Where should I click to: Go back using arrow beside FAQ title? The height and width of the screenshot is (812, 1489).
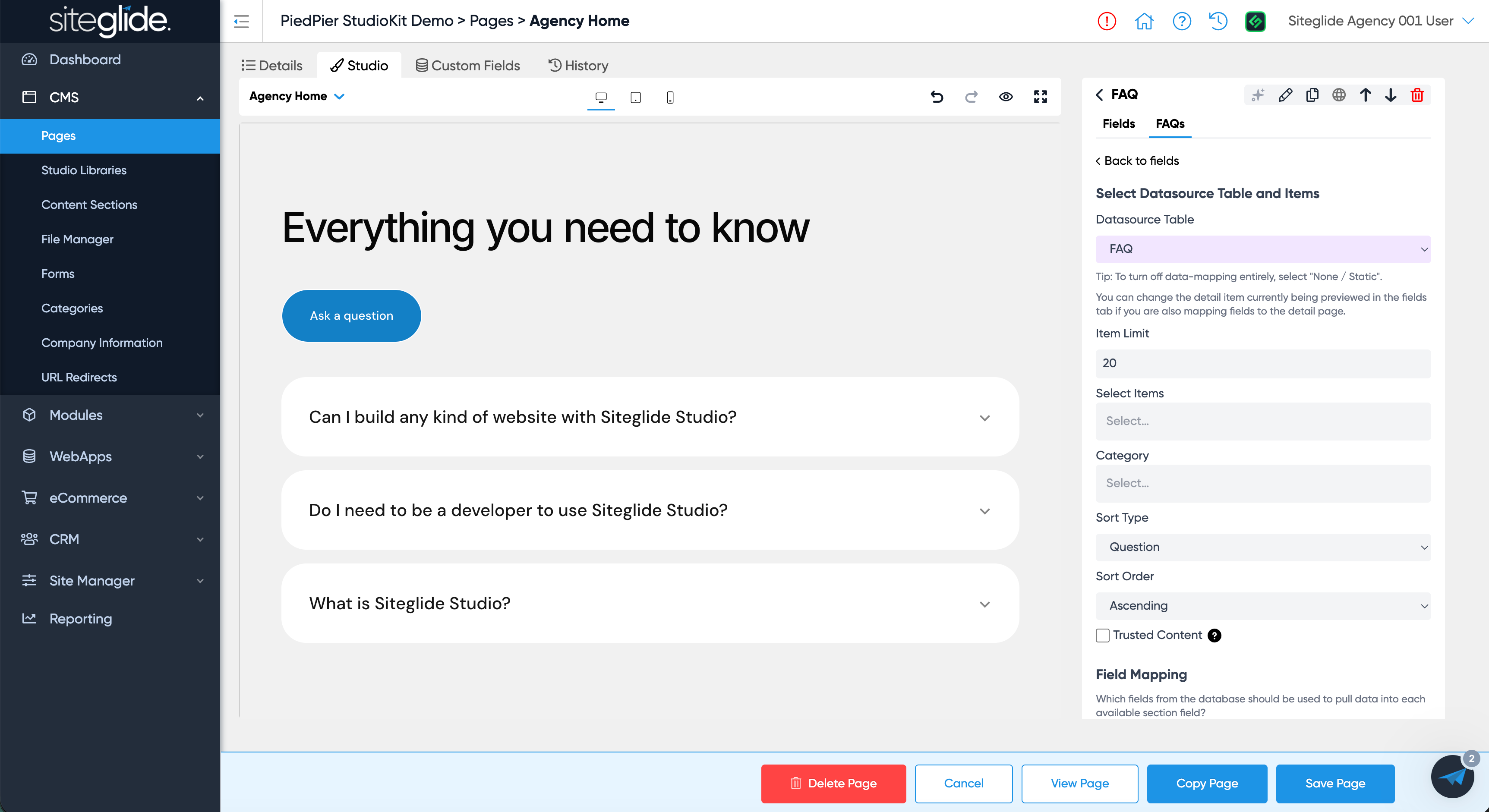(x=1099, y=94)
